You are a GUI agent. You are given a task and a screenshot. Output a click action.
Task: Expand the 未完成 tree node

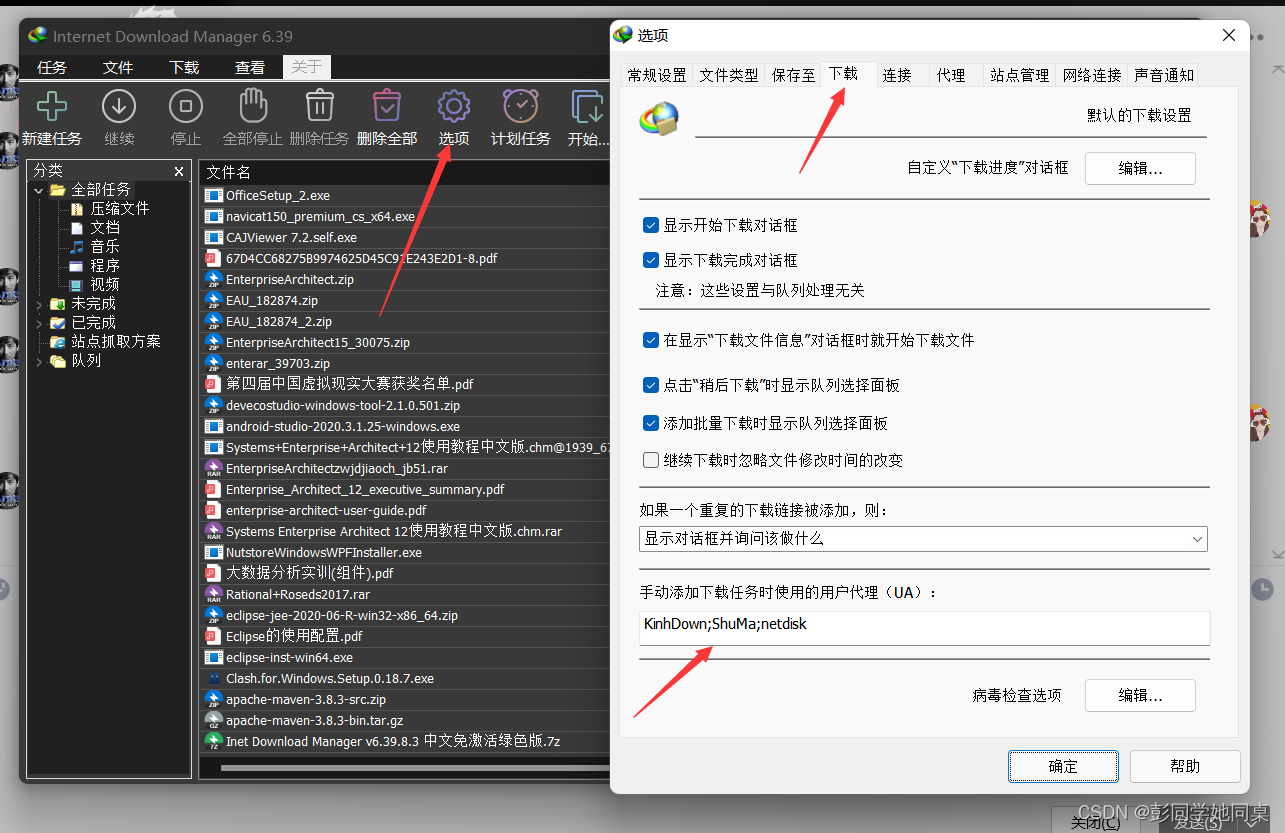click(39, 304)
